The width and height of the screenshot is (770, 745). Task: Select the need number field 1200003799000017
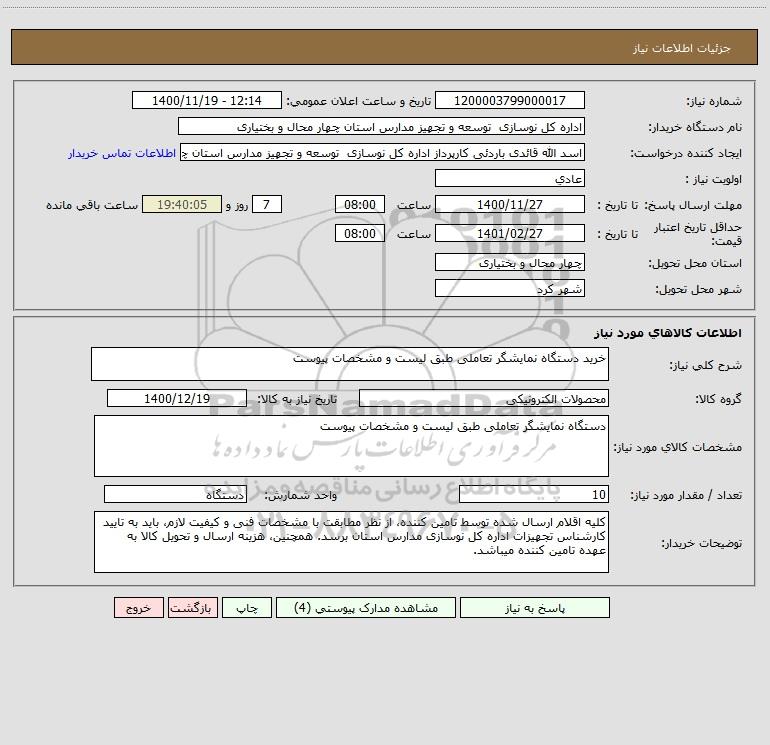click(x=510, y=101)
